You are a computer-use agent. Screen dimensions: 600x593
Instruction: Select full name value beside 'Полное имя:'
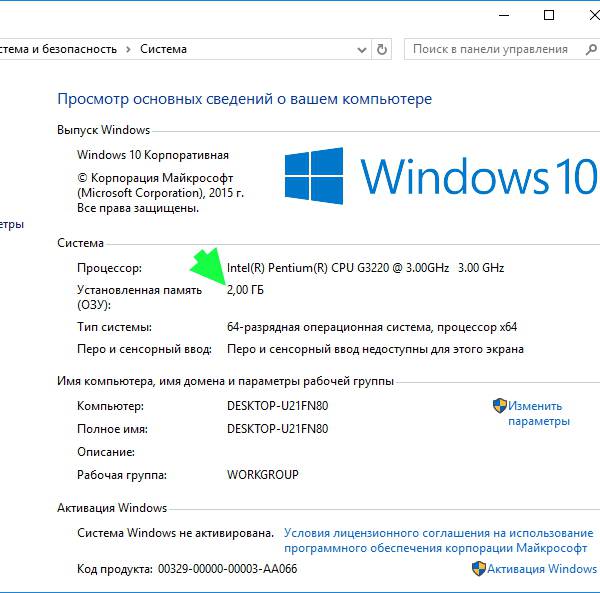(277, 428)
